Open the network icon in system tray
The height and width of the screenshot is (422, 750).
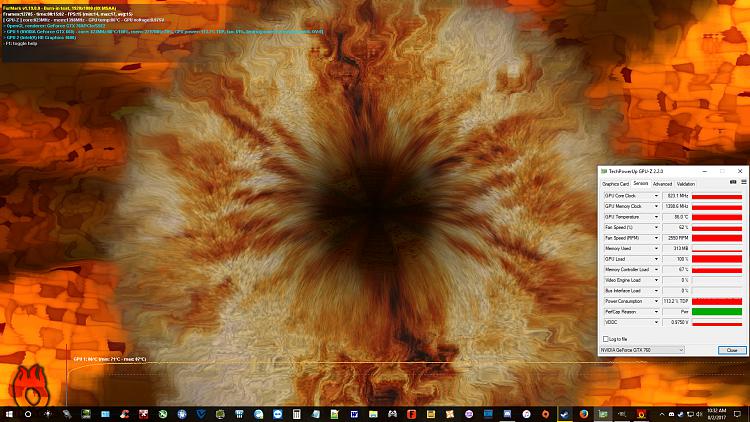(x=691, y=414)
